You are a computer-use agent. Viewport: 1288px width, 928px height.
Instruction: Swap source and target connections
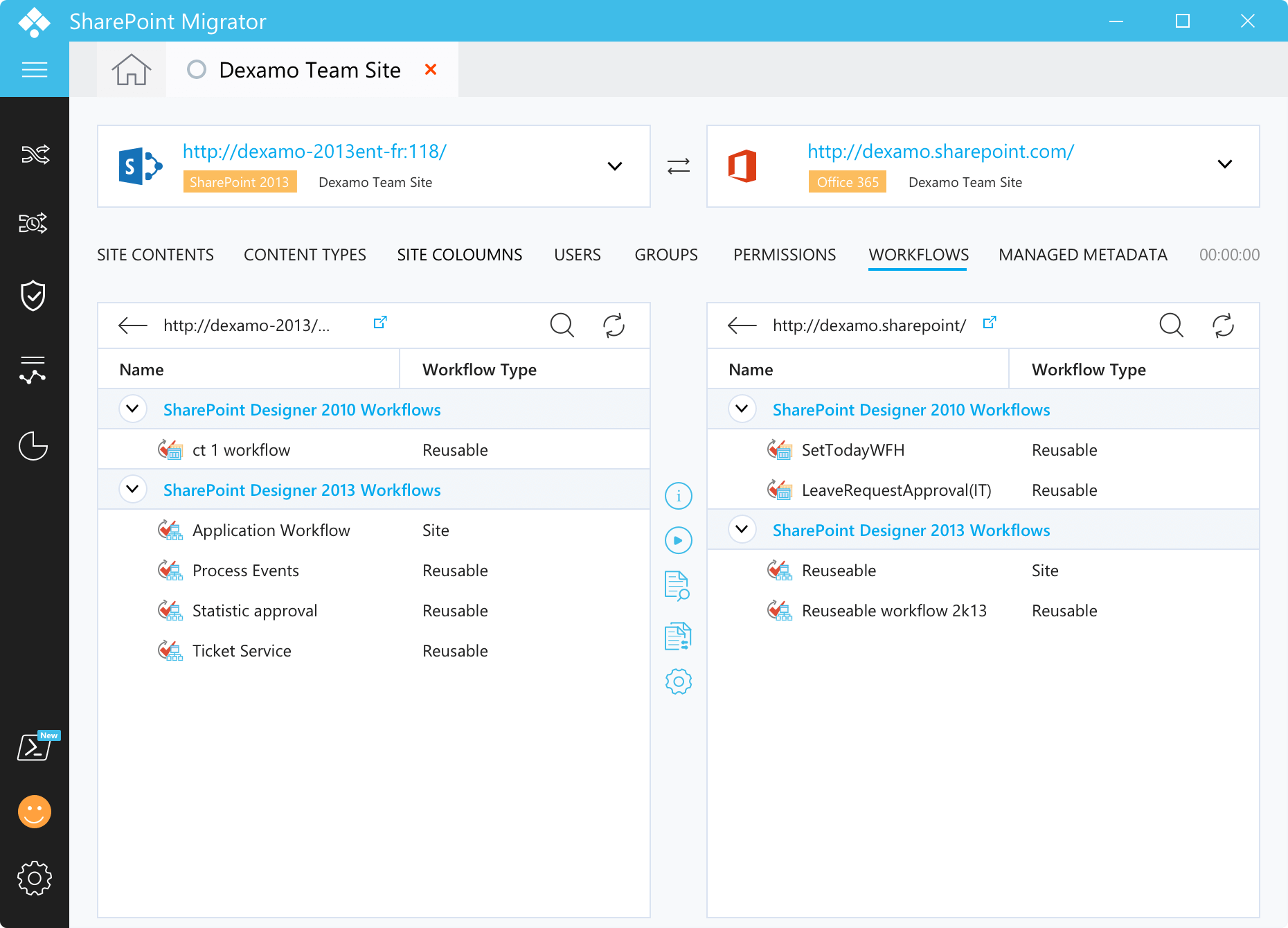point(679,166)
